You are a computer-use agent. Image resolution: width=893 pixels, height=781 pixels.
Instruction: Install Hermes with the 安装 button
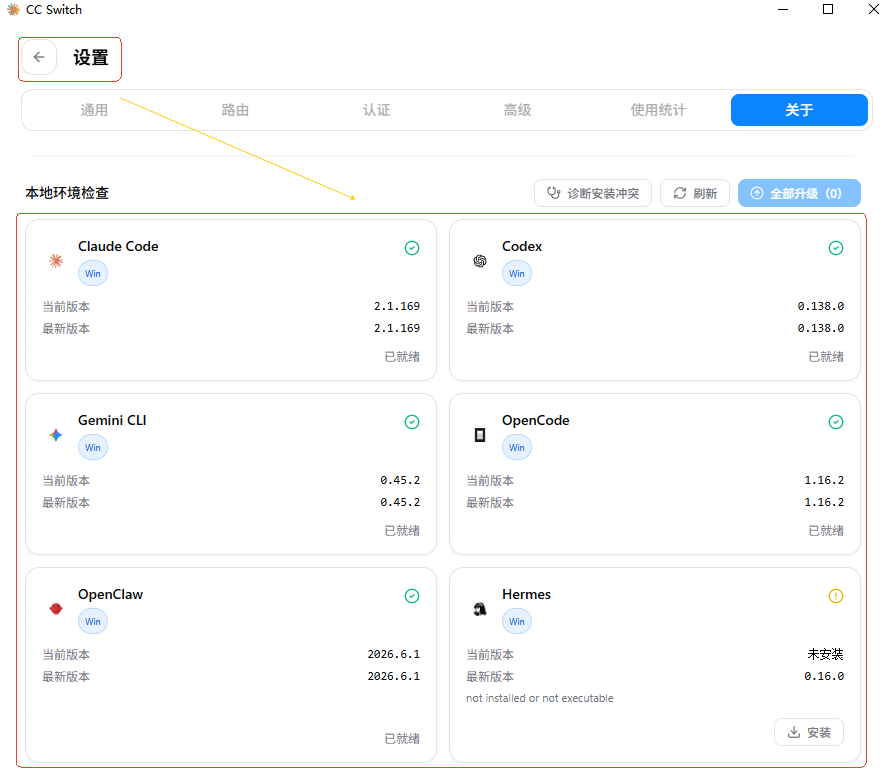click(x=809, y=732)
